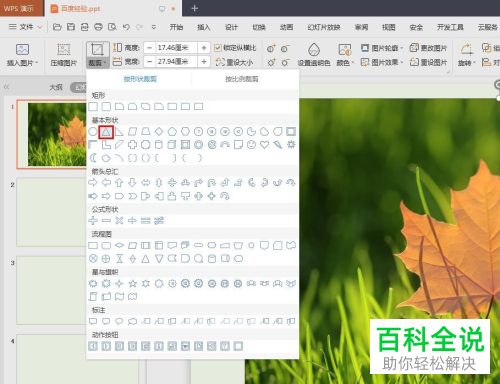Select the plain rectangle crop shape
Screen dimensions: 500x384
tap(93, 107)
